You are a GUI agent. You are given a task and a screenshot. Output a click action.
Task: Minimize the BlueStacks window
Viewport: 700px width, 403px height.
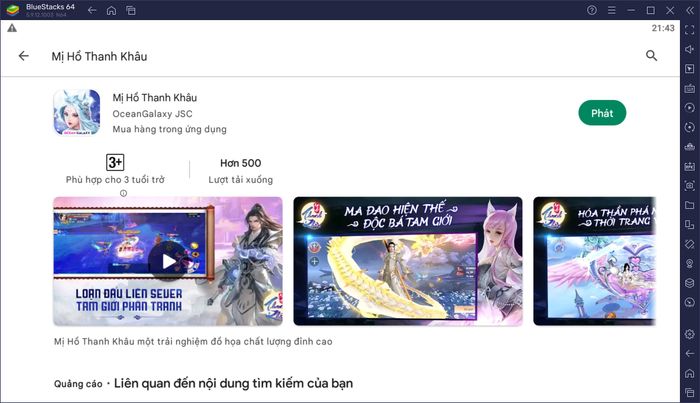(631, 10)
